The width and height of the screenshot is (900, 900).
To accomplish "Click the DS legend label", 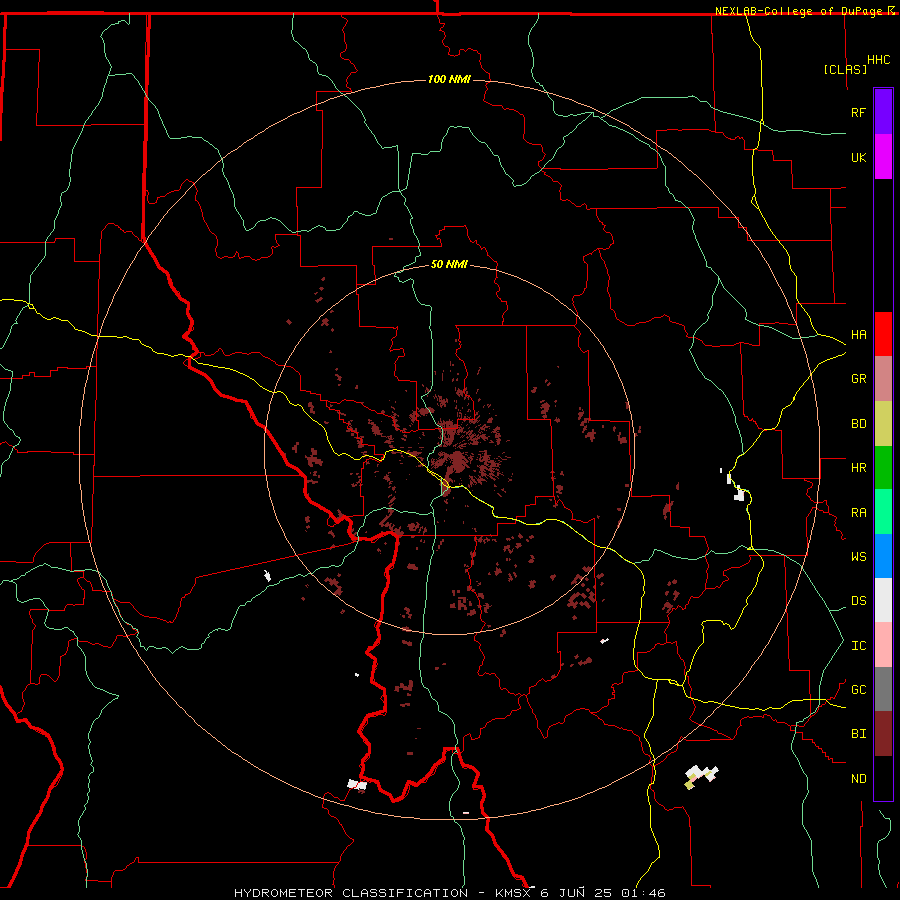I will tap(858, 600).
